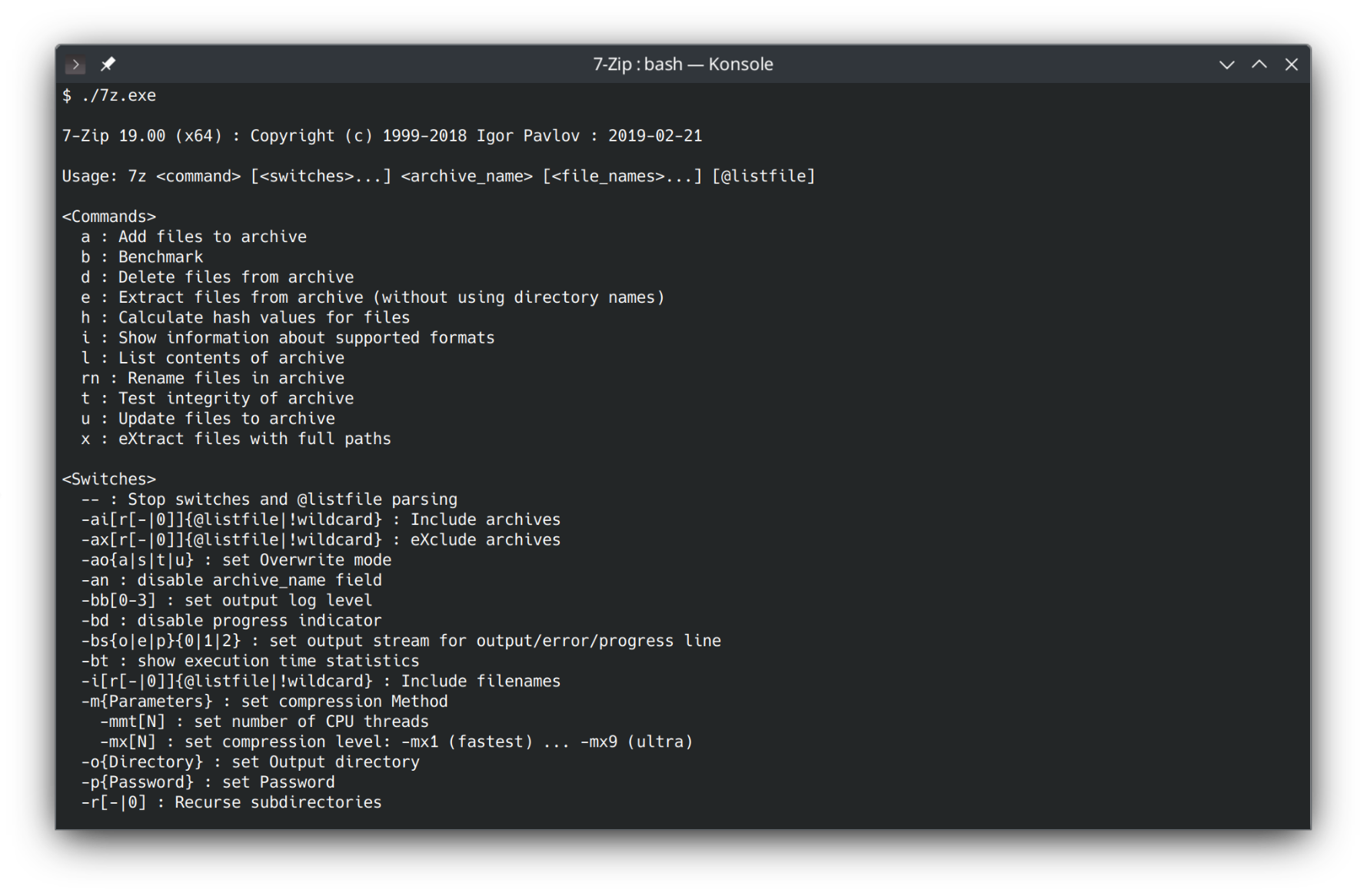Click the '<Commands>' section heading

click(109, 217)
